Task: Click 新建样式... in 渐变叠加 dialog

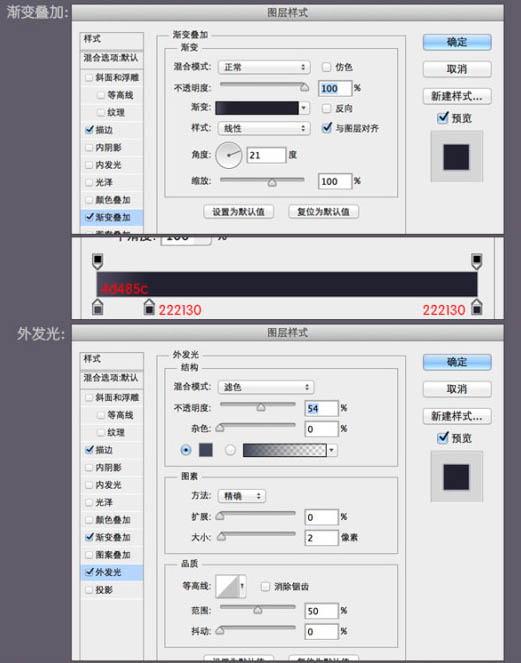Action: pos(457,96)
